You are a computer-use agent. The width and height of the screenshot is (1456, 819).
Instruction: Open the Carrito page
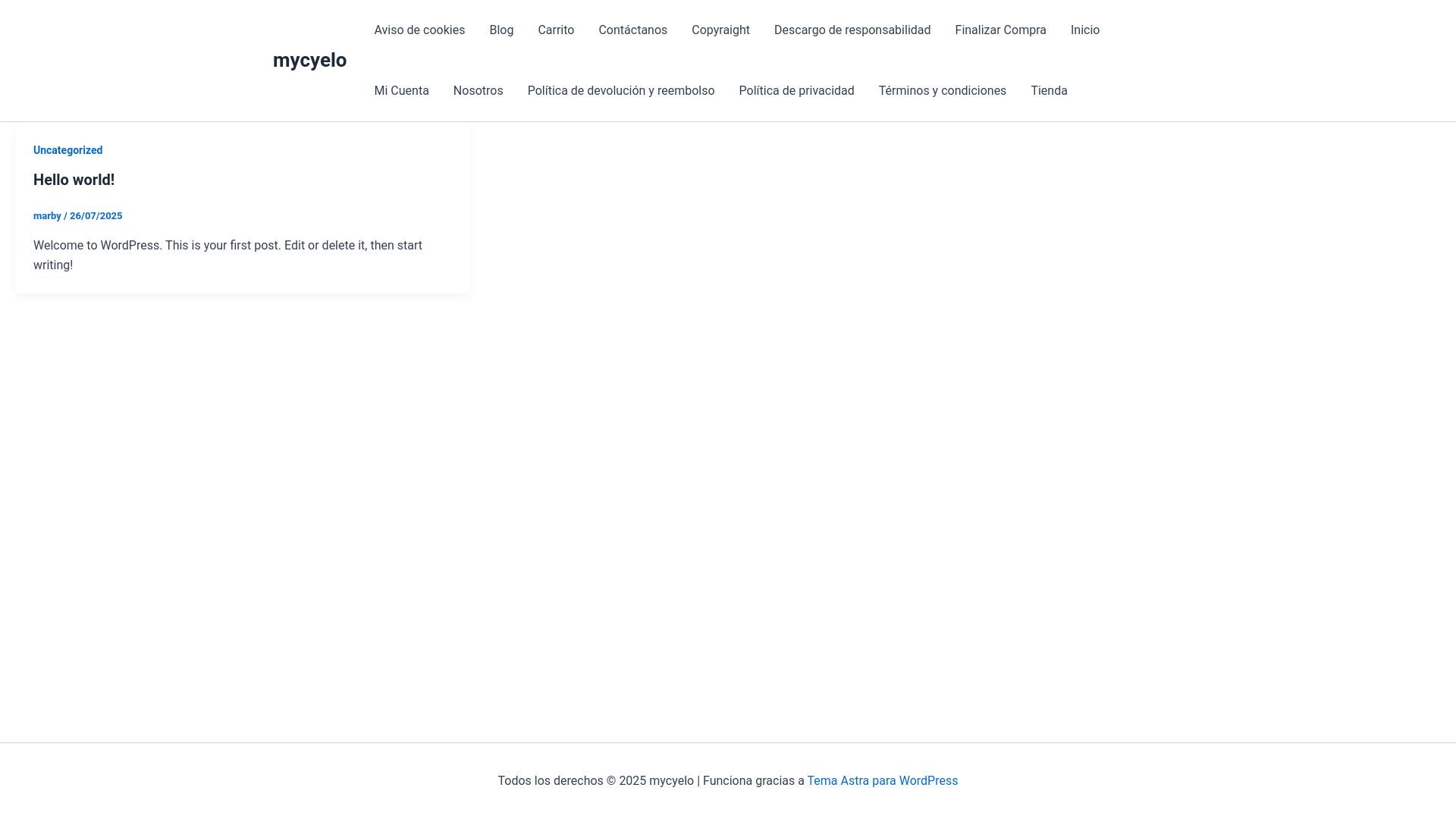[556, 30]
